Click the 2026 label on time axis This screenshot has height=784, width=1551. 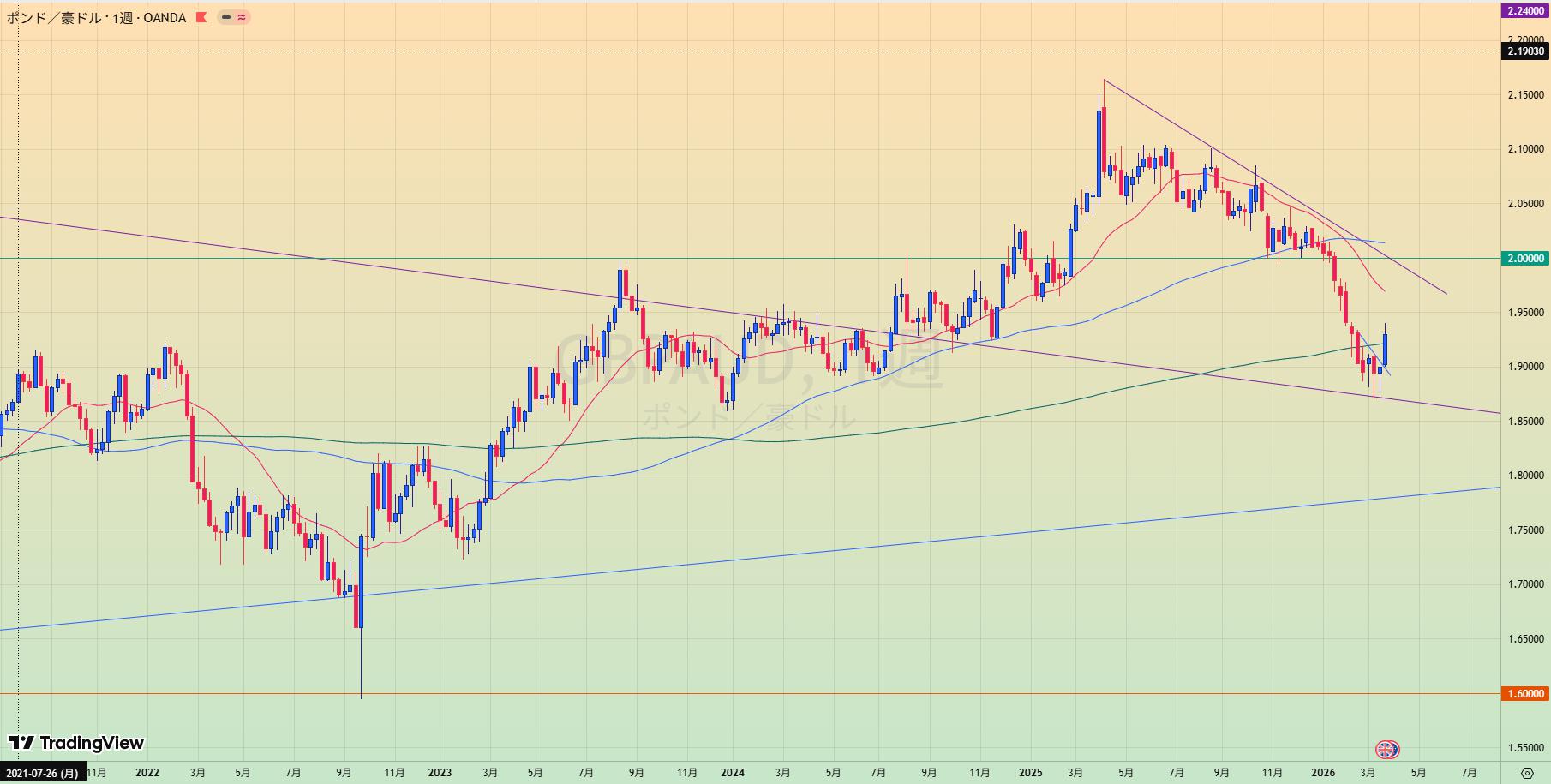coord(1323,773)
